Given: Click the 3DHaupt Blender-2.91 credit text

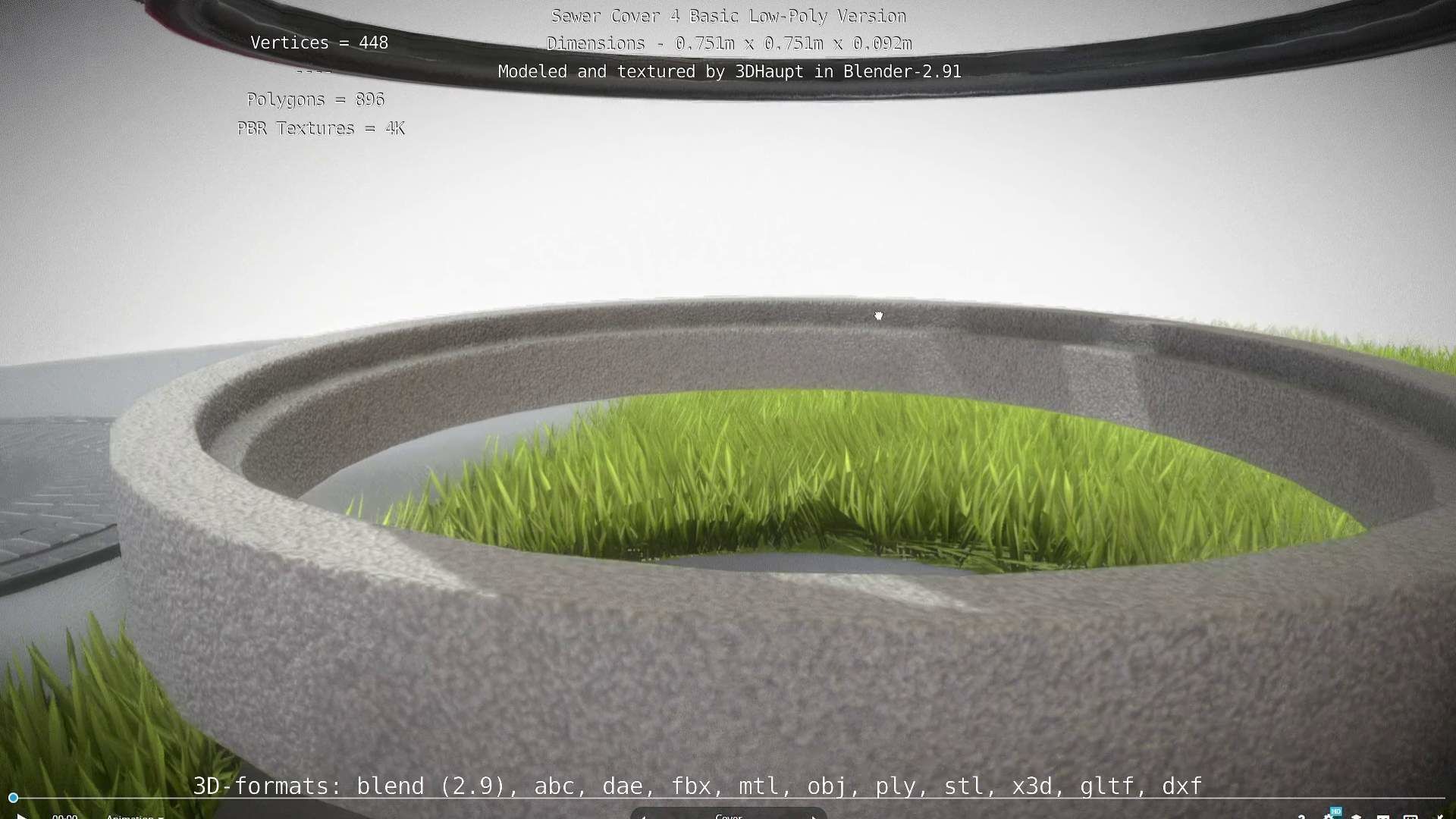Looking at the screenshot, I should (729, 71).
